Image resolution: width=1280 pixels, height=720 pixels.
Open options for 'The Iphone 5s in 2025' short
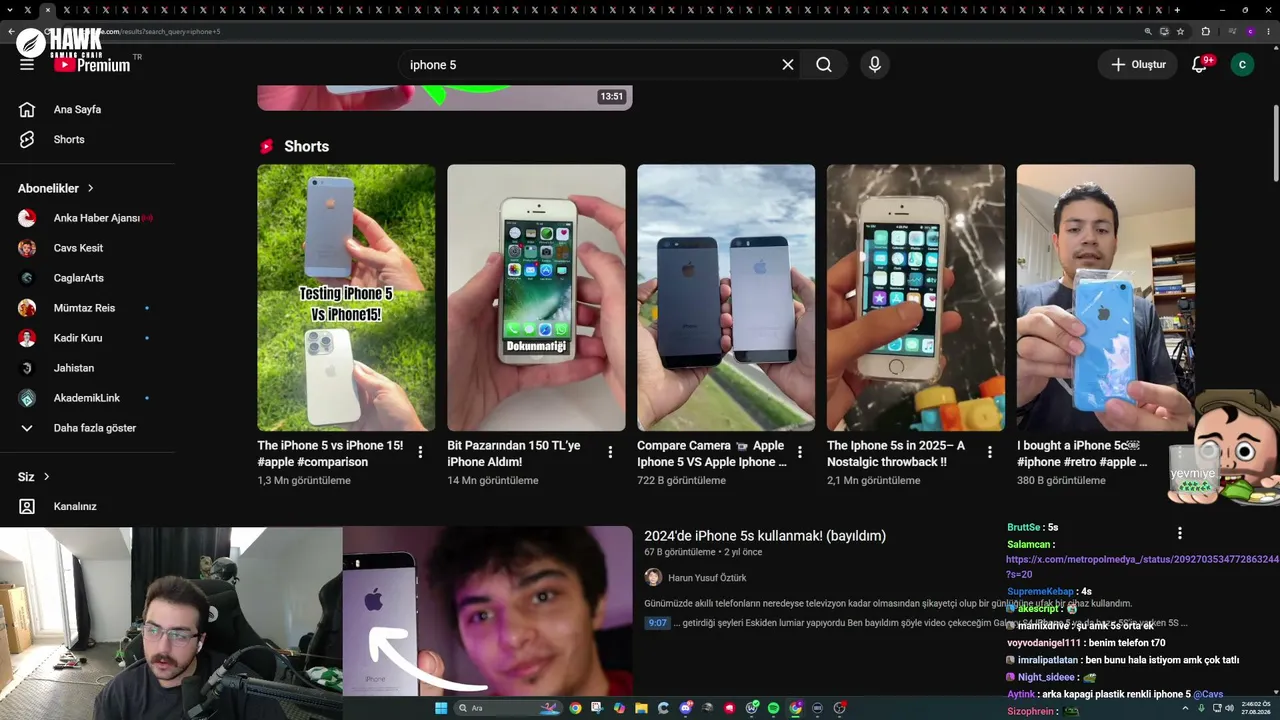pyautogui.click(x=990, y=452)
